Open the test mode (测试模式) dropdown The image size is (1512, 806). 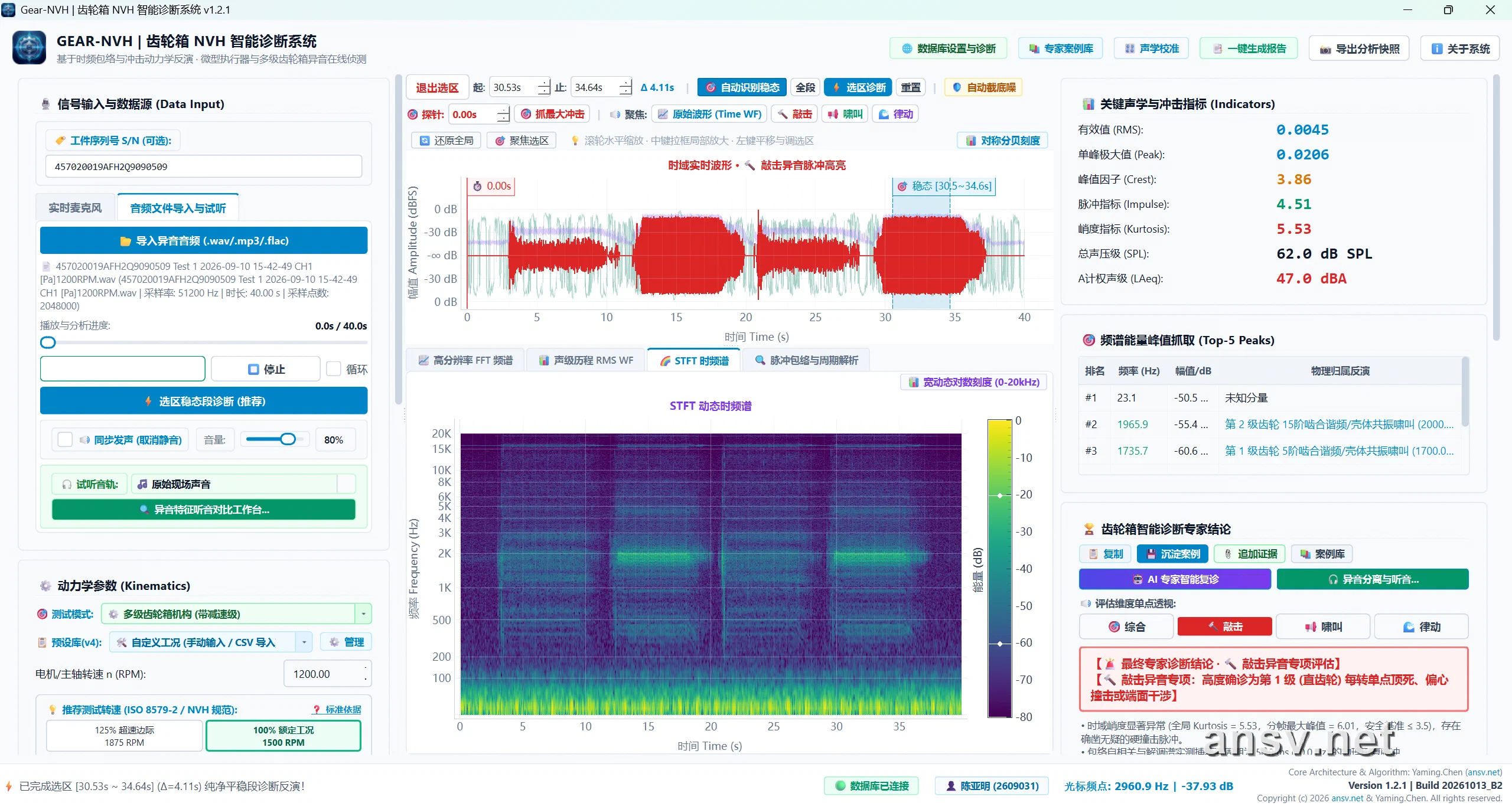point(236,614)
